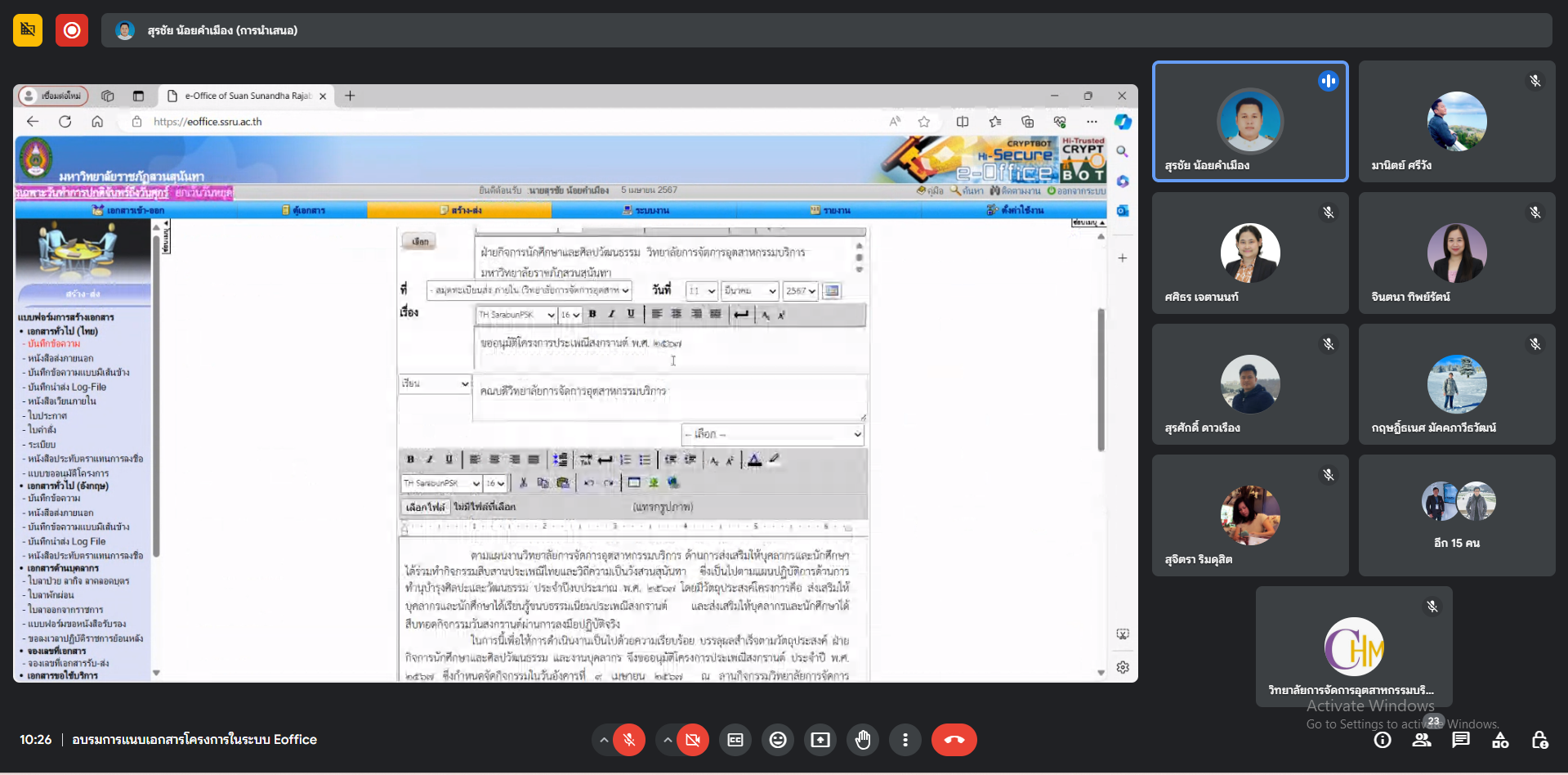Open the three-dot more options menu
The width and height of the screenshot is (1568, 775).
pyautogui.click(x=905, y=740)
